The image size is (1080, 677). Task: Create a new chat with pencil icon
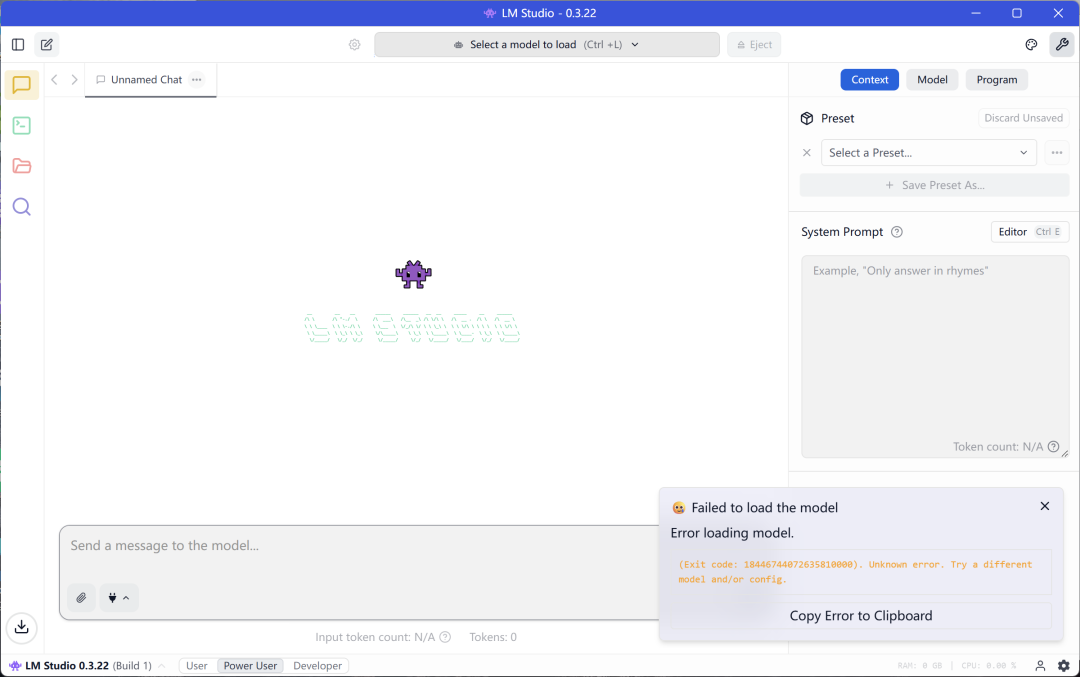point(47,45)
